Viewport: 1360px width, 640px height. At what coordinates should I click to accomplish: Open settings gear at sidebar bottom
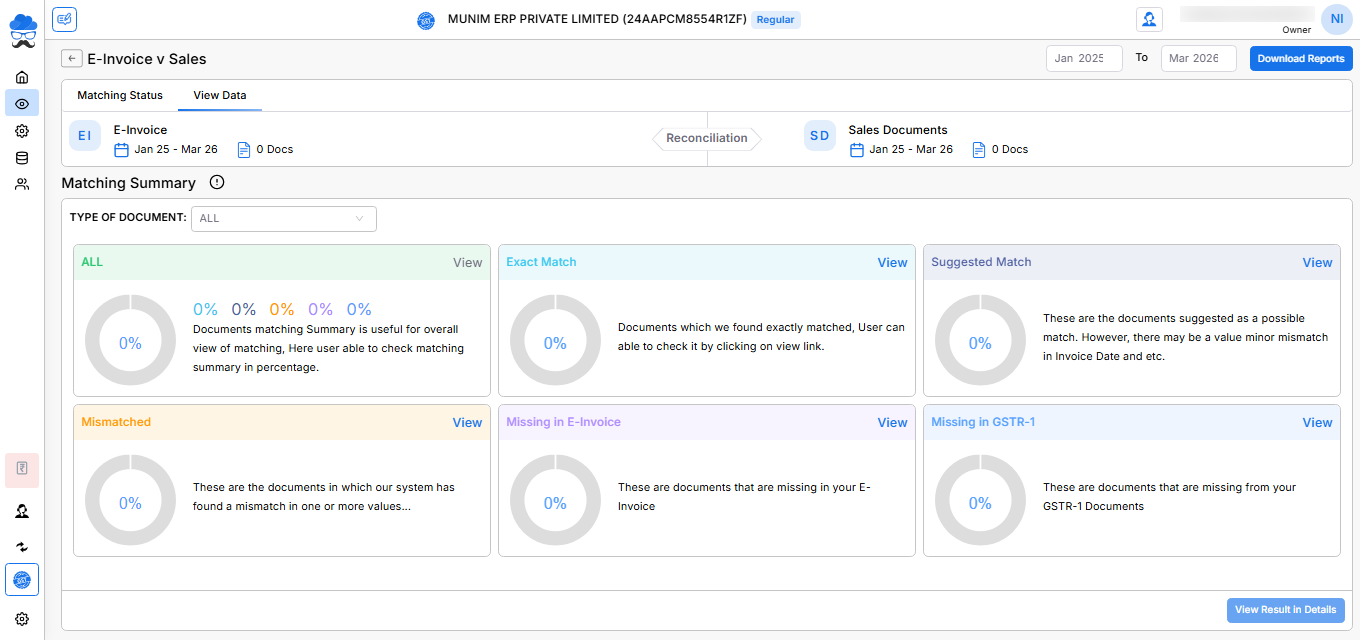pos(22,619)
